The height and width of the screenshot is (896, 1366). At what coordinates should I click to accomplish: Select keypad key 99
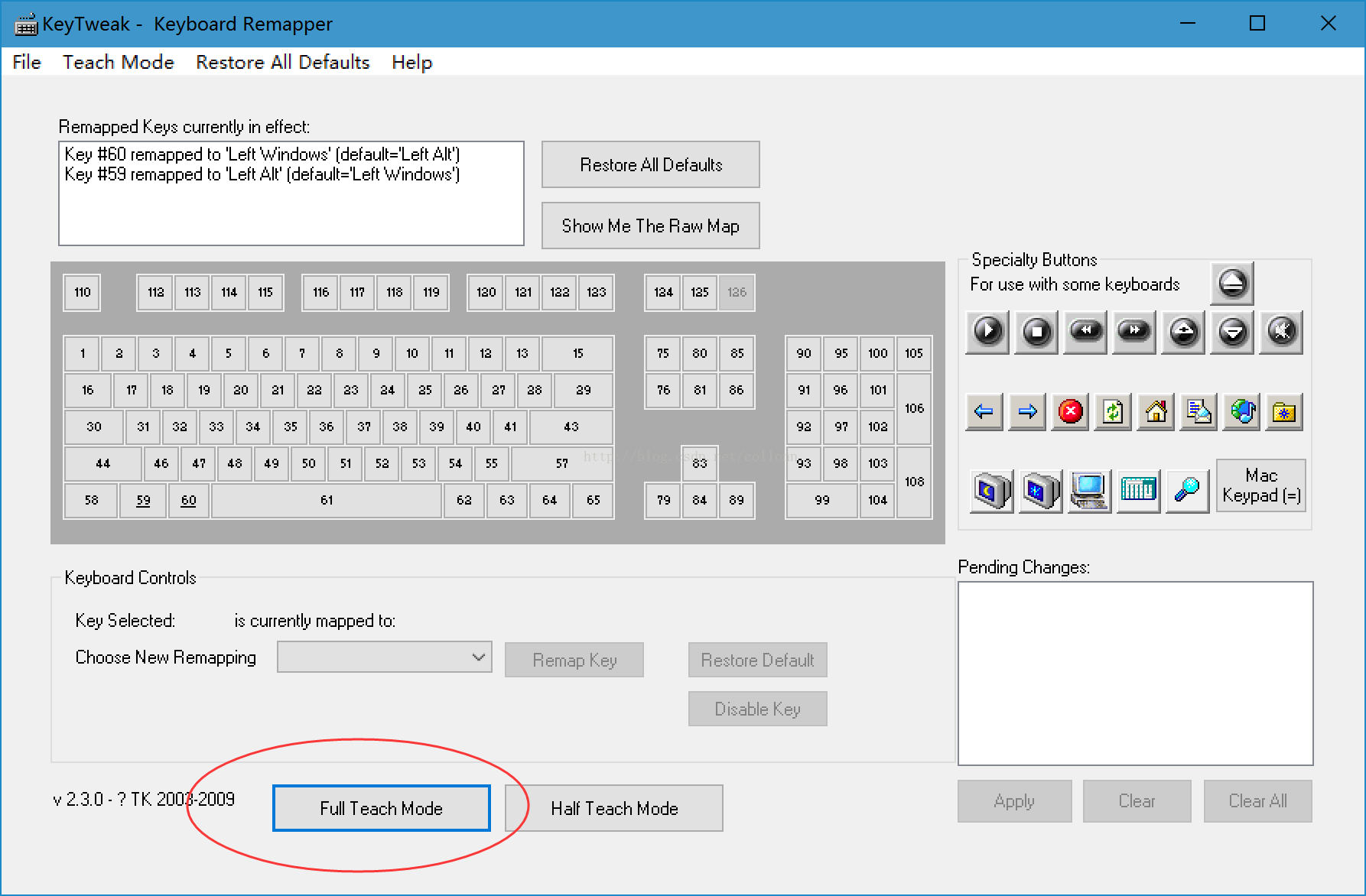[x=822, y=500]
